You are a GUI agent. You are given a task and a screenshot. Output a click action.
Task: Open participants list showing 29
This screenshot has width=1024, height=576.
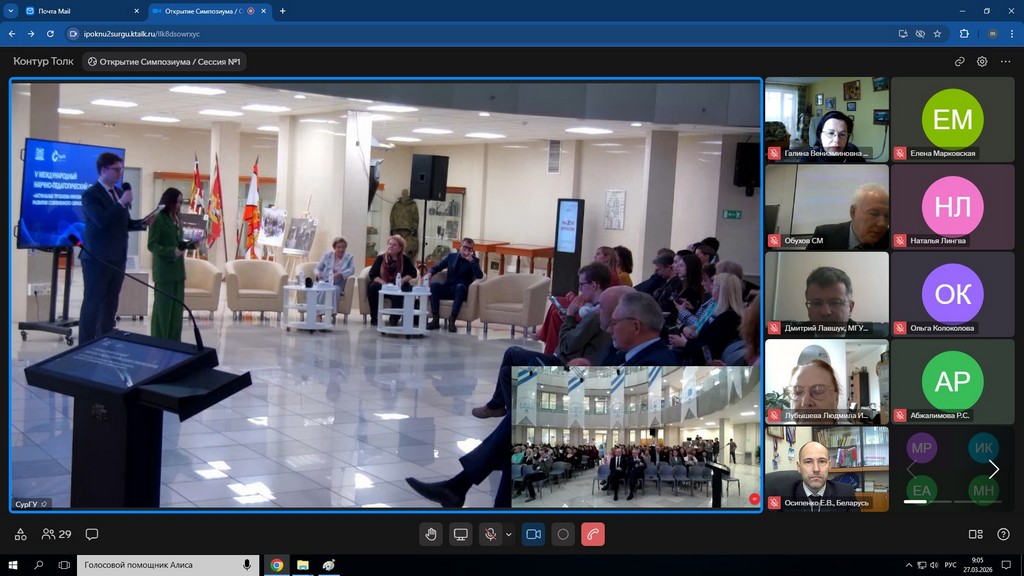point(56,534)
